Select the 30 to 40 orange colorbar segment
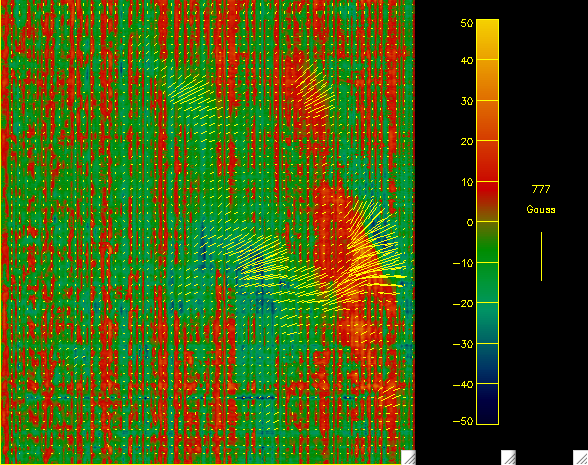The image size is (588, 465). pos(487,80)
